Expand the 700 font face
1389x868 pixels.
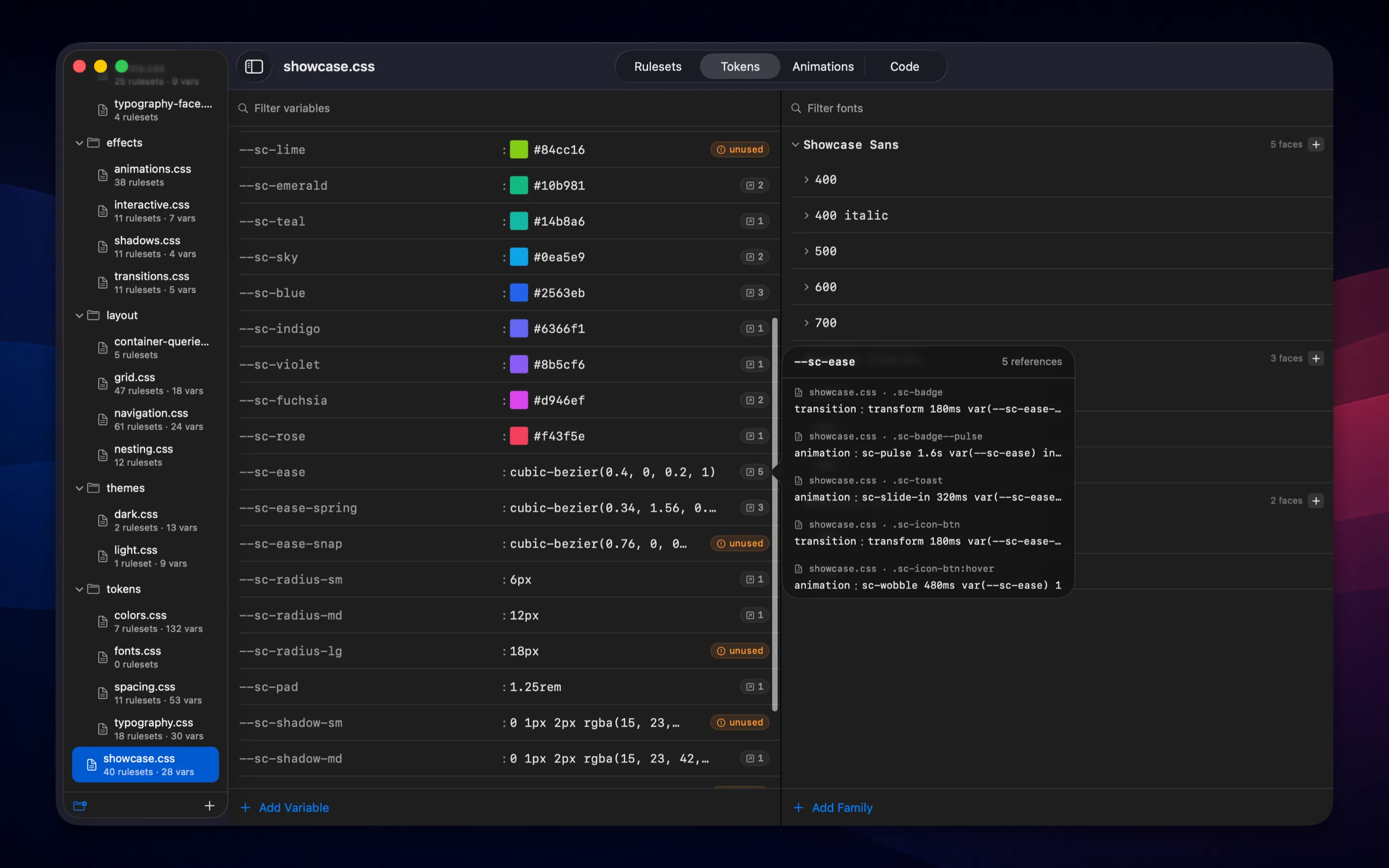(x=806, y=323)
